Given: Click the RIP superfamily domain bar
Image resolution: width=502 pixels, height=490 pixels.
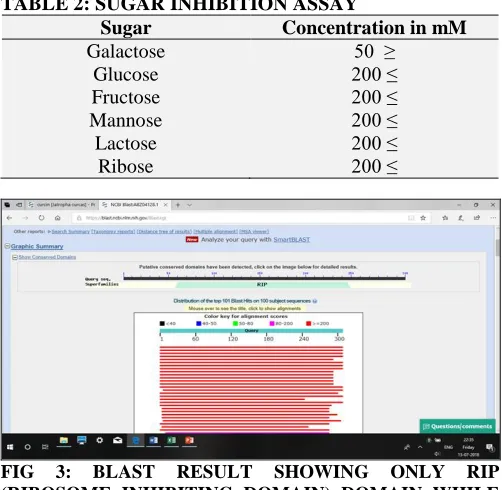Looking at the screenshot, I should [262, 285].
